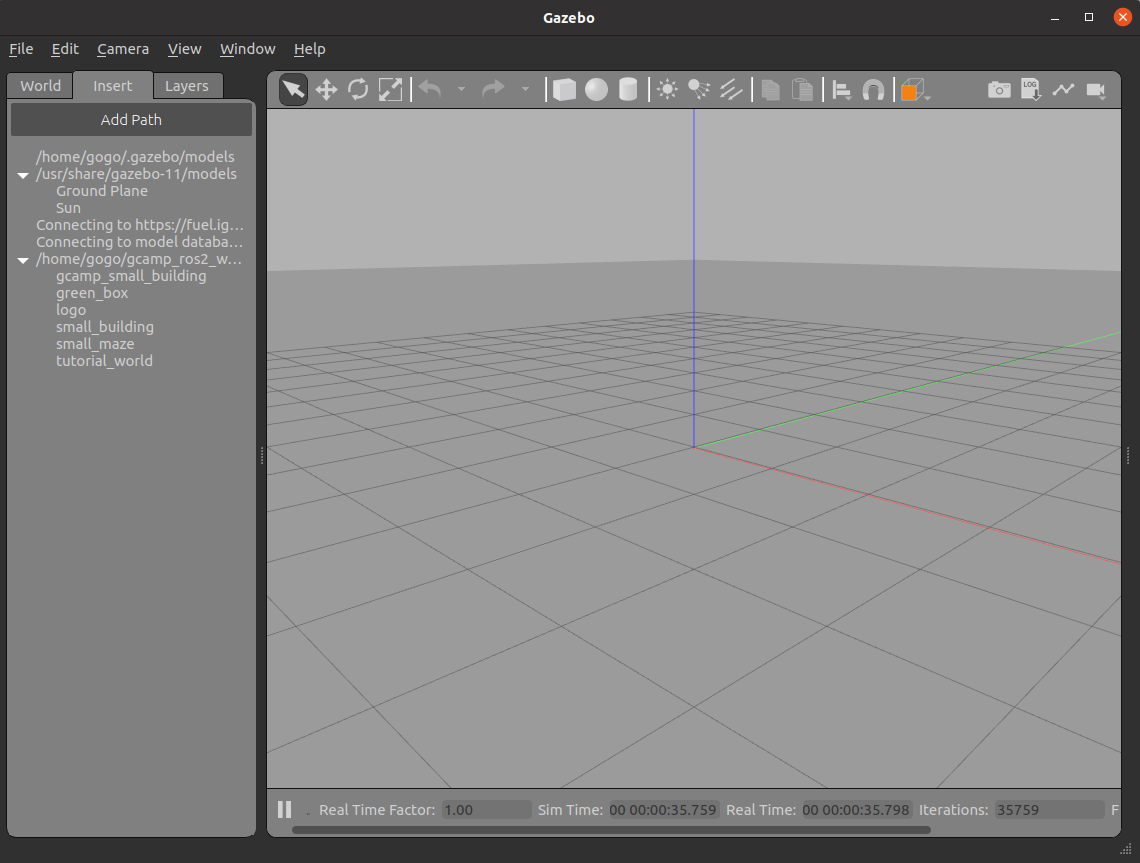
Task: Close the Gazebo window
Action: click(1123, 17)
